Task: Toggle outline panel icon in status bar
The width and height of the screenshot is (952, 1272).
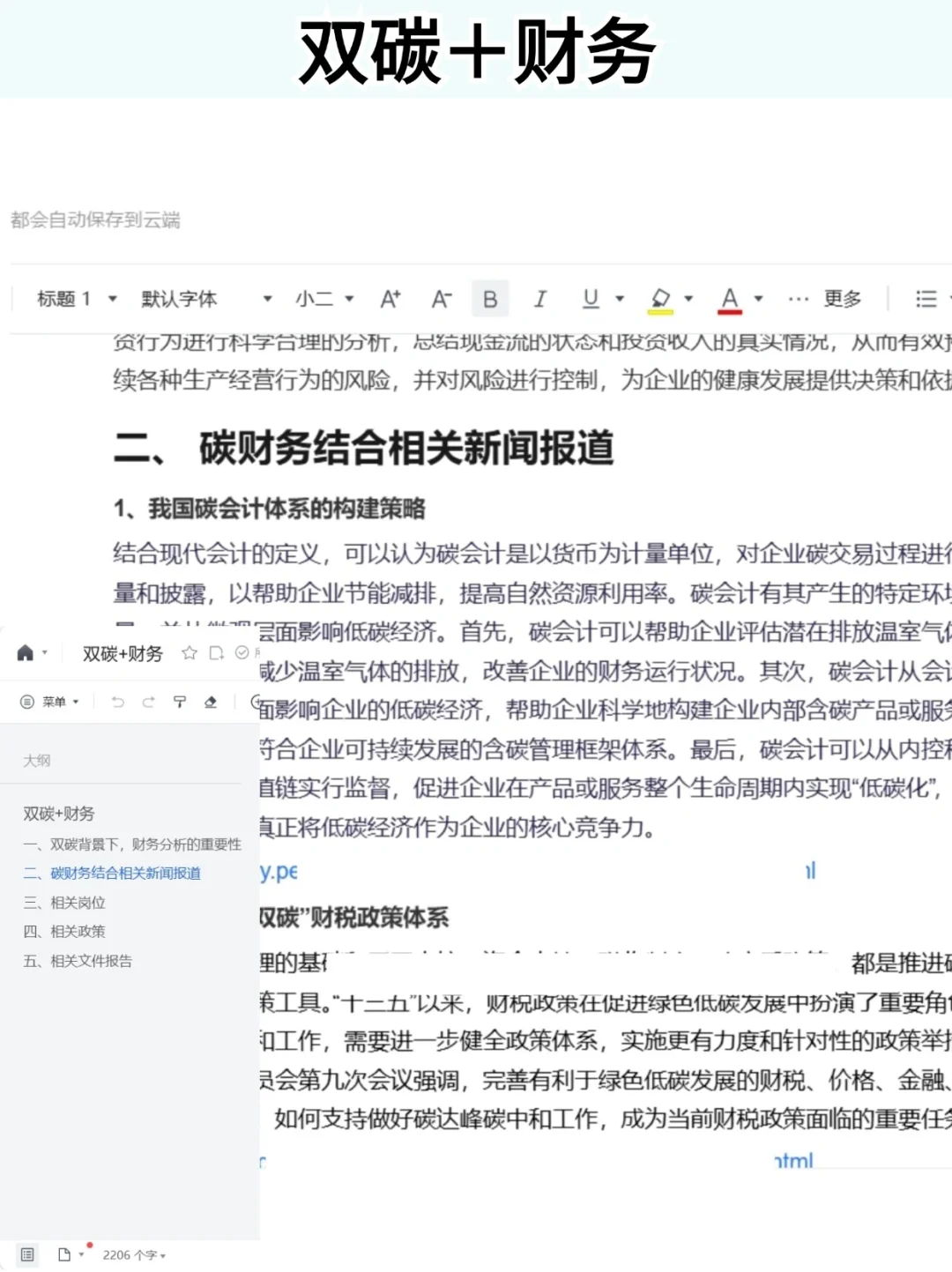Action: pyautogui.click(x=27, y=1254)
